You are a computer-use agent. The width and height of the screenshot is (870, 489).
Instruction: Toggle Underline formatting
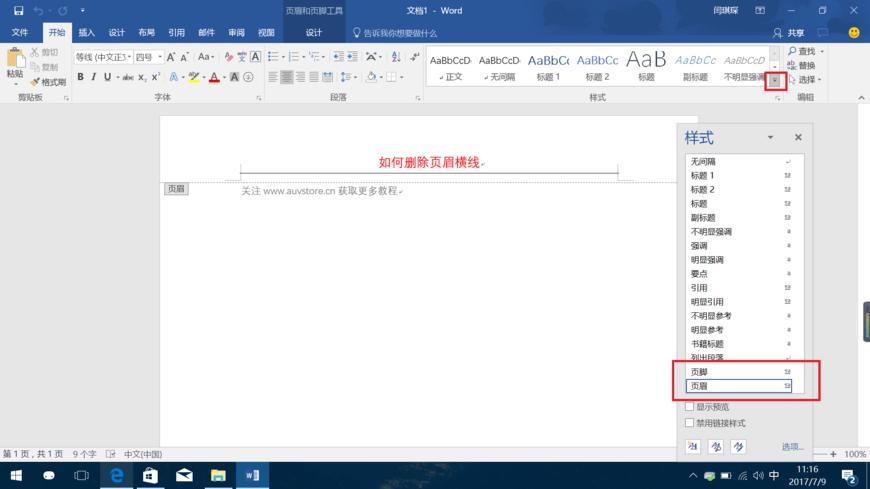tap(107, 77)
